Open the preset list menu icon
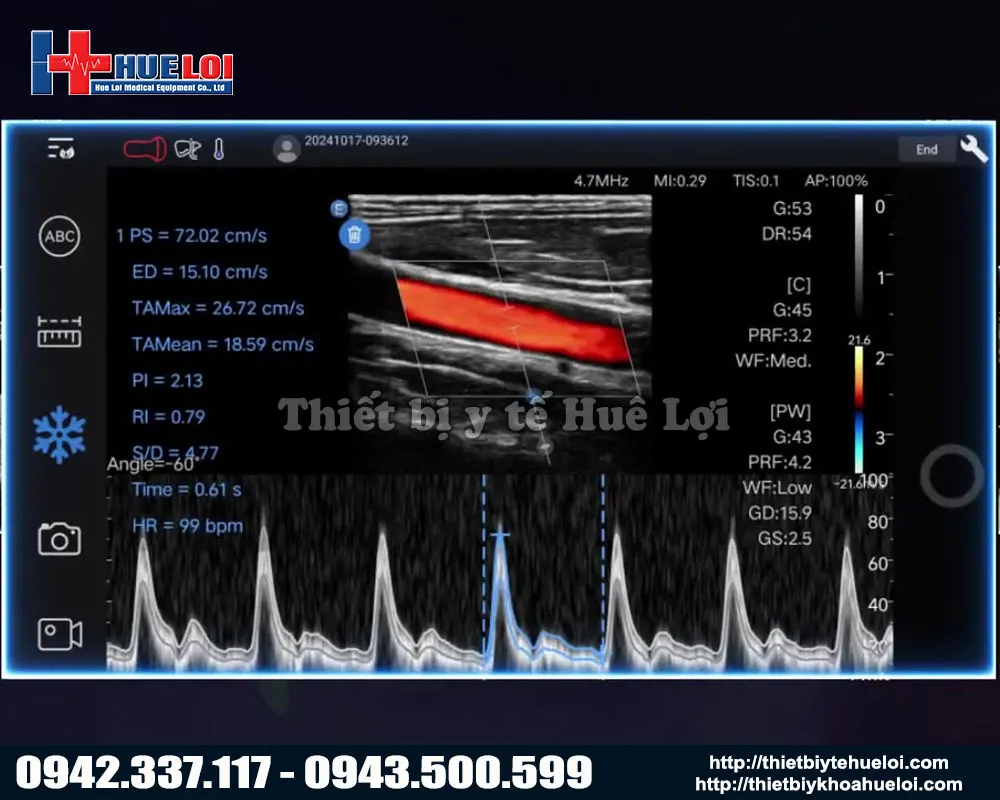Viewport: 1000px width, 800px height. coord(60,149)
